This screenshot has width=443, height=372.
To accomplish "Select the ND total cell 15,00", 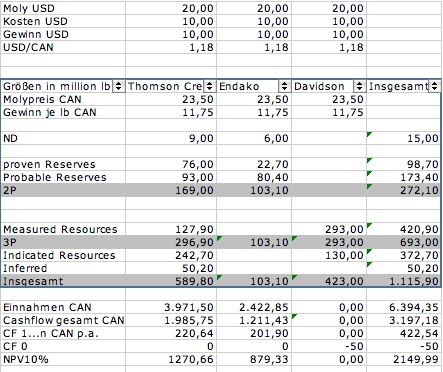I will point(404,138).
